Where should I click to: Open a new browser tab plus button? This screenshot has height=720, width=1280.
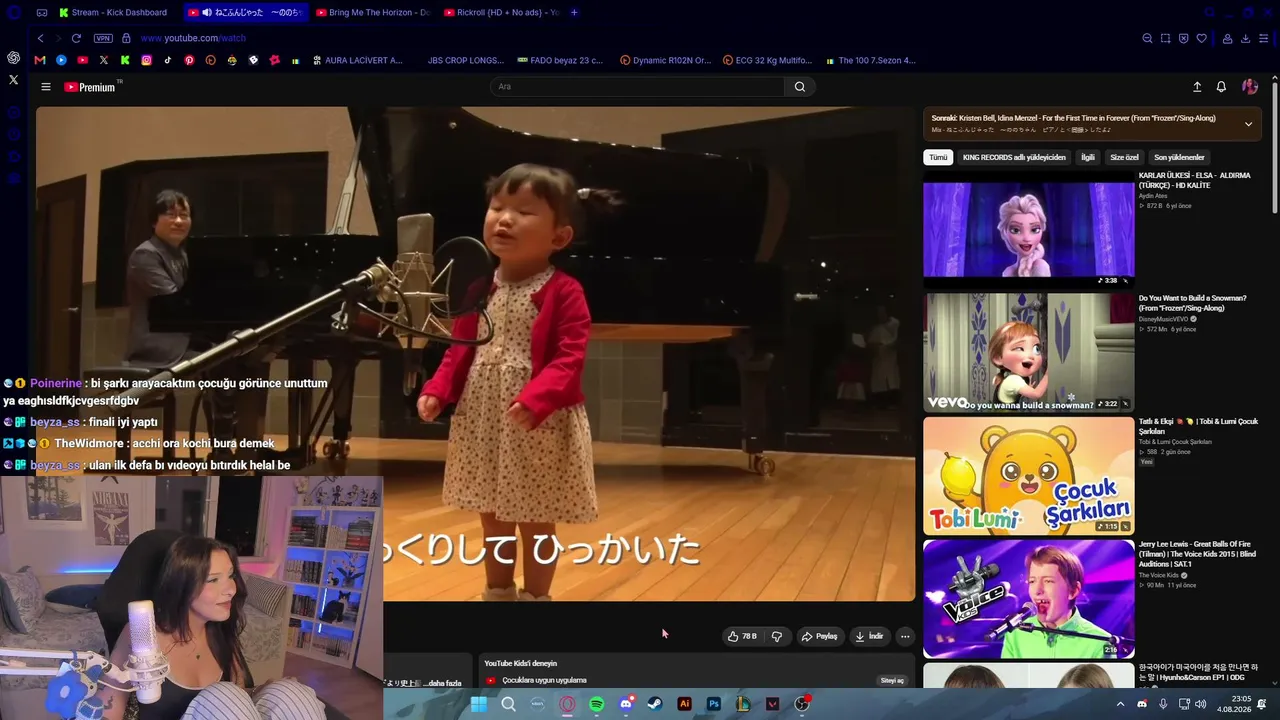coord(574,12)
